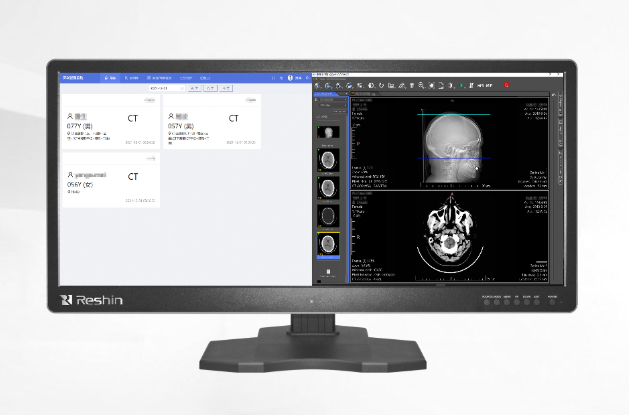Select the magnifier zoom tool in toolbar
Viewport: 629px width, 415px height.
[421, 86]
